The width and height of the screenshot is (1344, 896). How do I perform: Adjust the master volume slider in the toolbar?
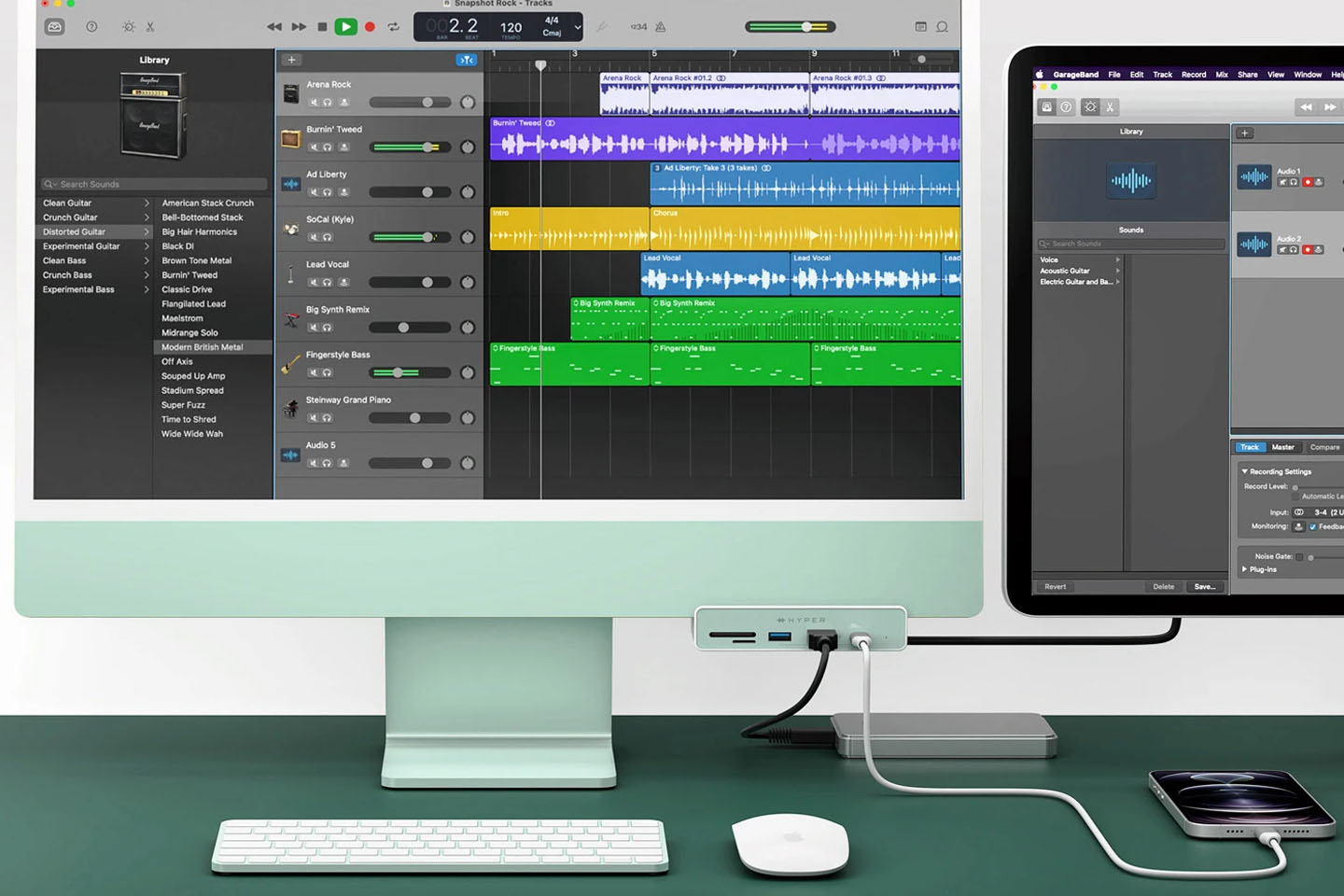[x=806, y=27]
